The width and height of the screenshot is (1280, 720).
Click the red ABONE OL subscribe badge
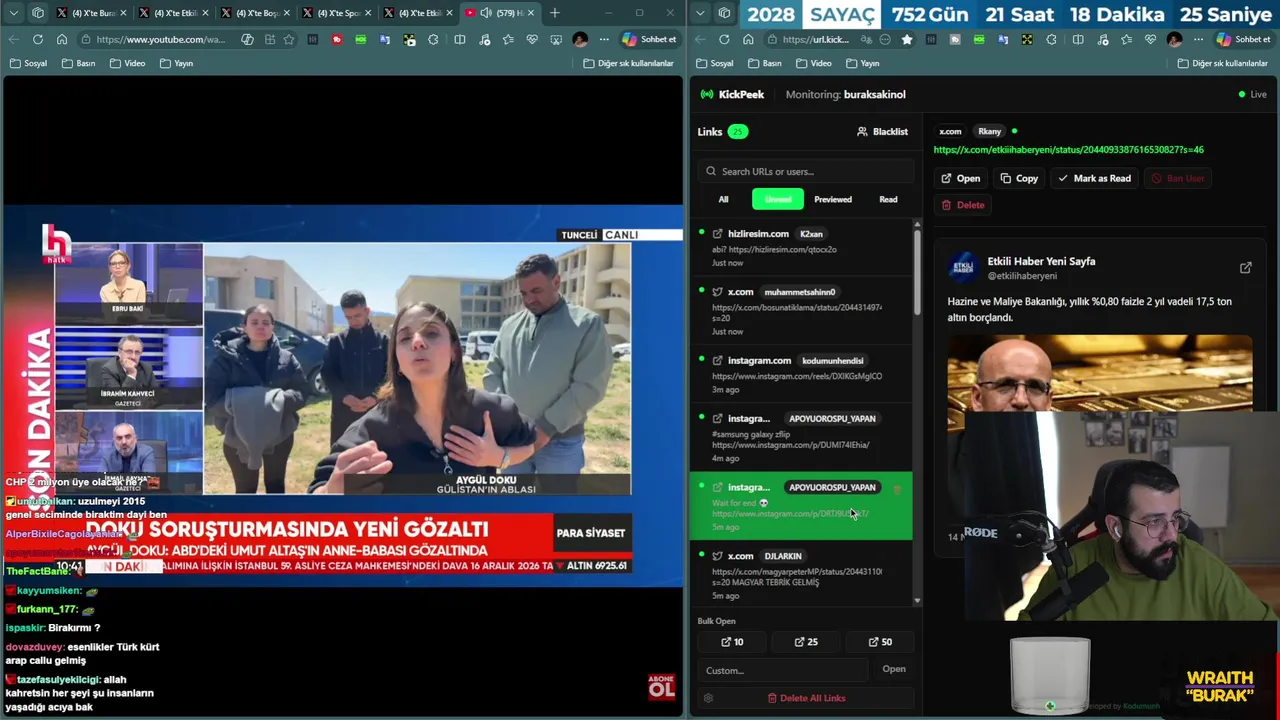coord(661,686)
